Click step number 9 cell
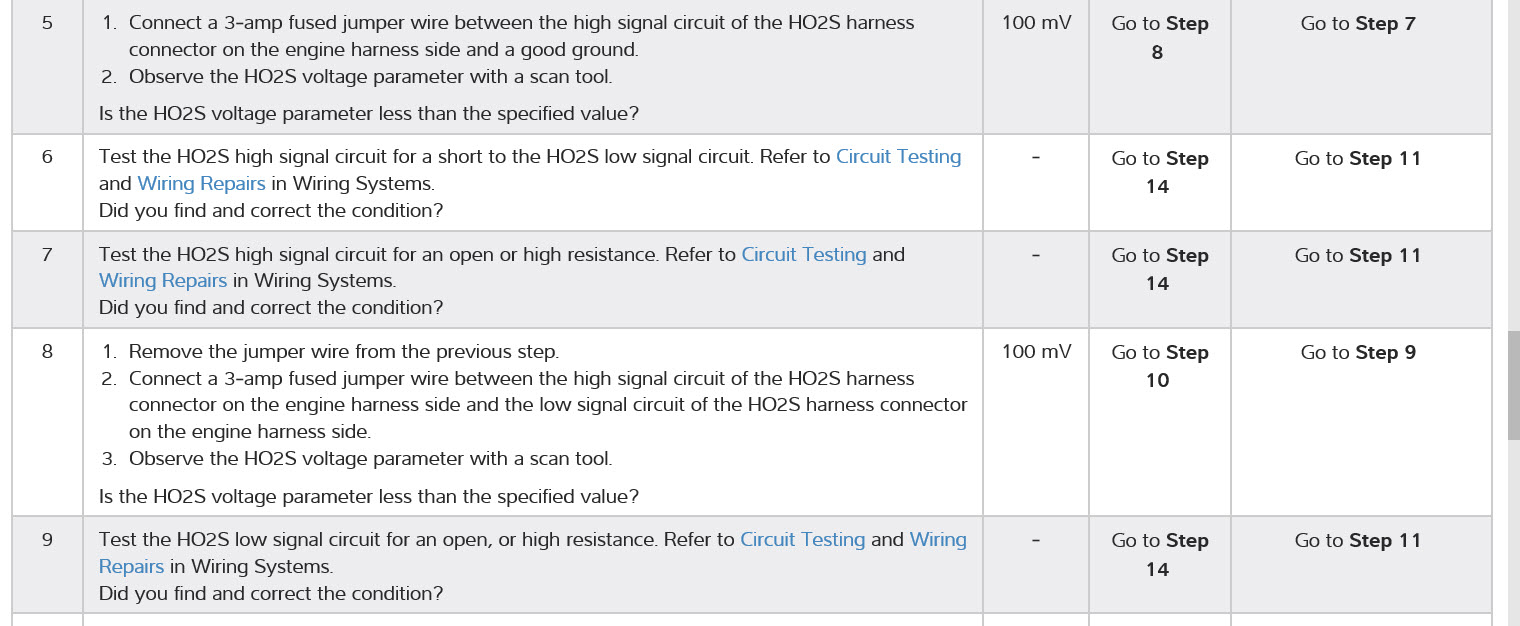This screenshot has height=626, width=1520. pyautogui.click(x=47, y=540)
